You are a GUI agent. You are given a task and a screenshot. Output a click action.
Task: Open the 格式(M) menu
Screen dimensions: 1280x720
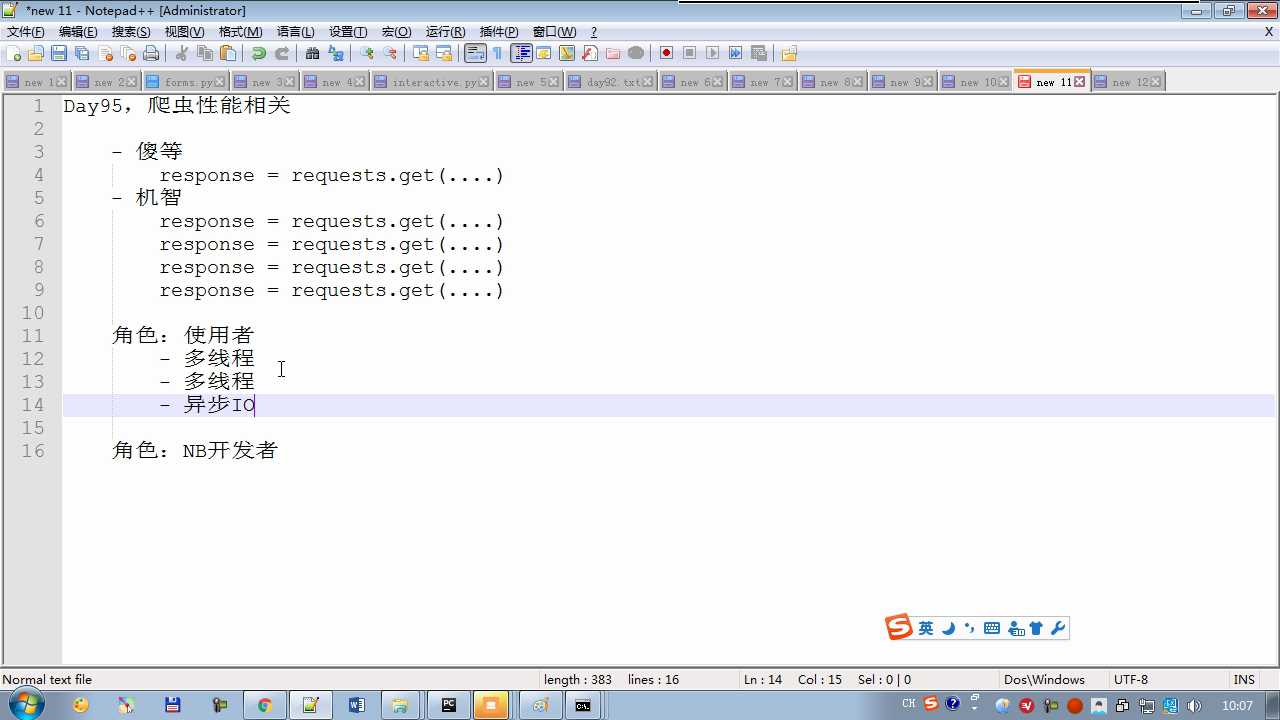point(240,32)
